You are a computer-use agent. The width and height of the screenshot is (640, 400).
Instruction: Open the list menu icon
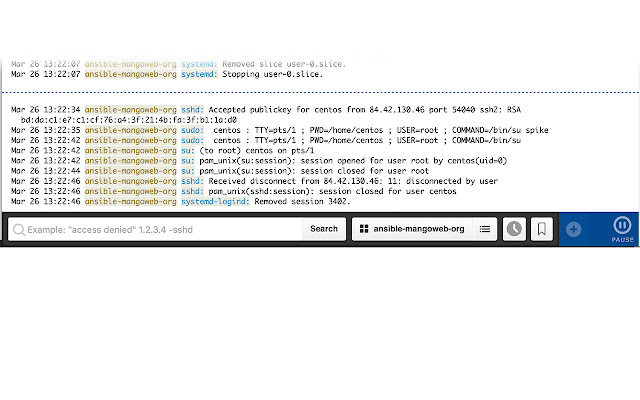point(485,229)
